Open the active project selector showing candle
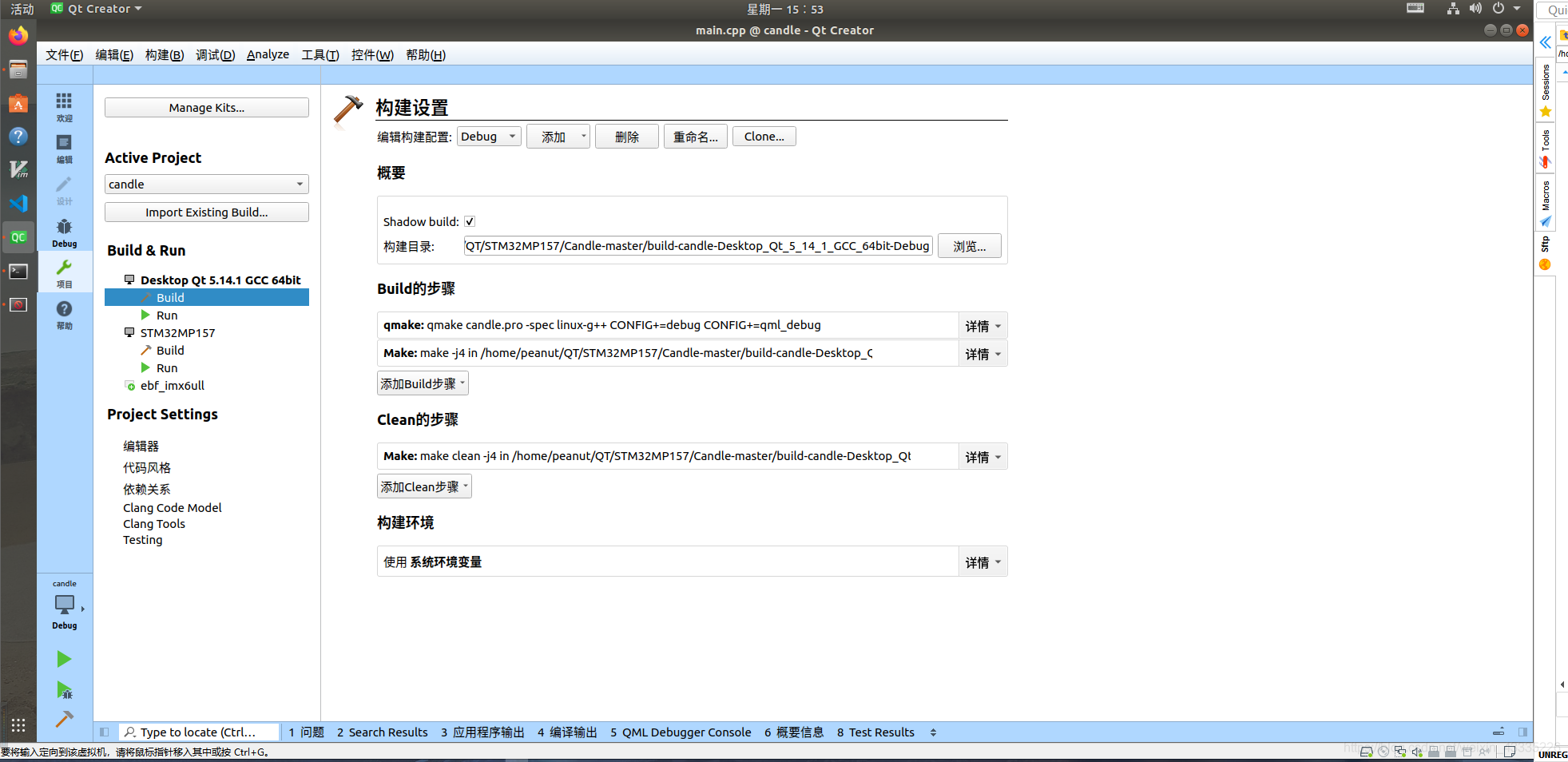 coord(206,184)
